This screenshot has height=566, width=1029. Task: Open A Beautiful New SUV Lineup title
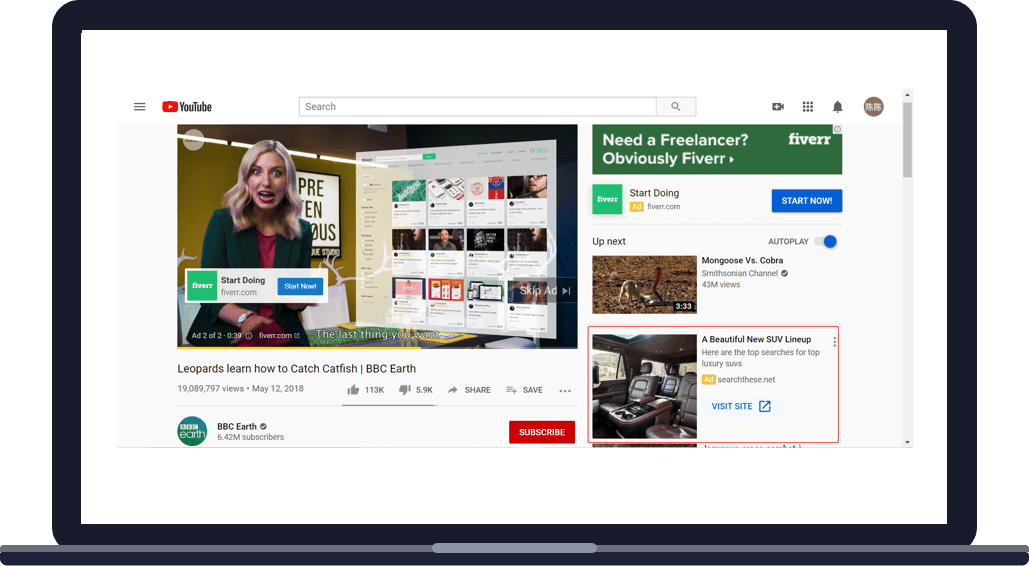click(756, 339)
